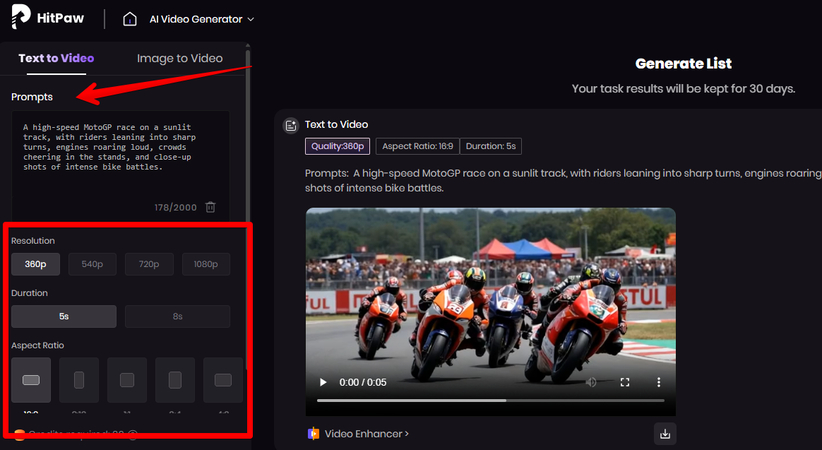Switch to the Text to Video tab
This screenshot has height=450, width=822.
[x=56, y=58]
